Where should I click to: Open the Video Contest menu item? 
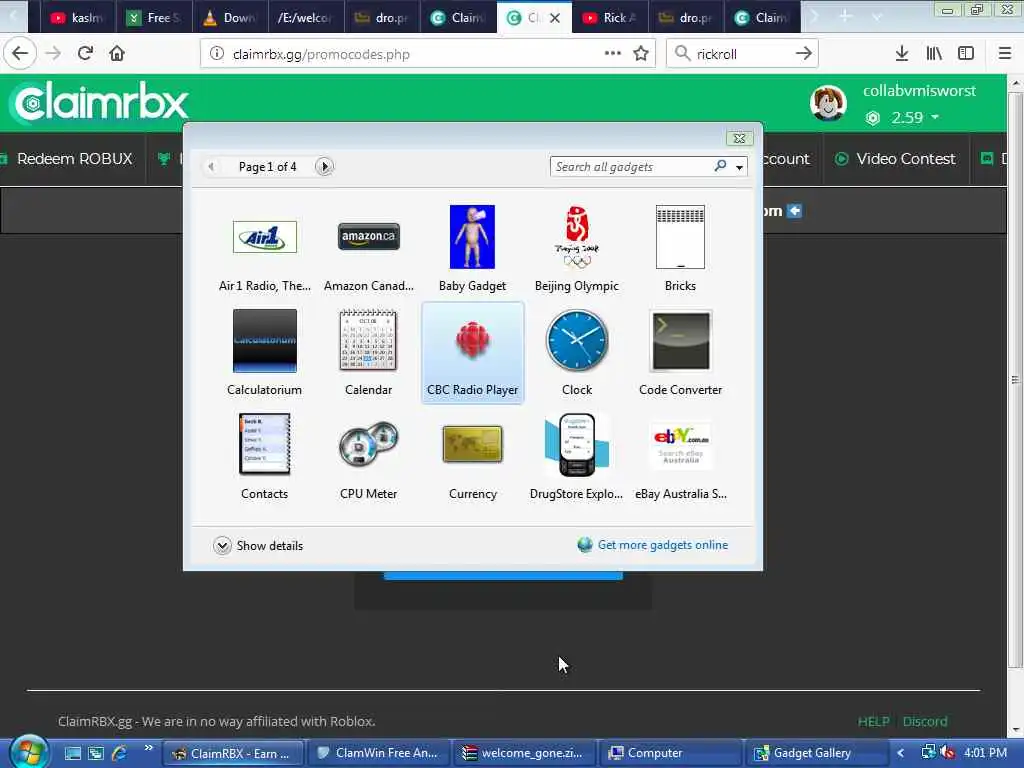click(895, 159)
